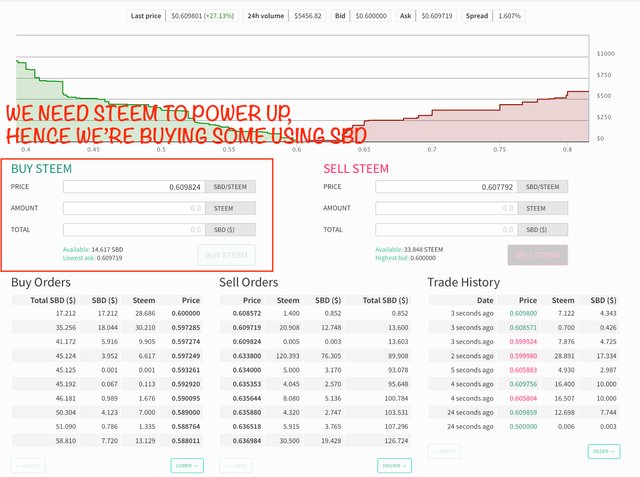
Task: Select buy order priced 0.597285
Action: point(107,327)
